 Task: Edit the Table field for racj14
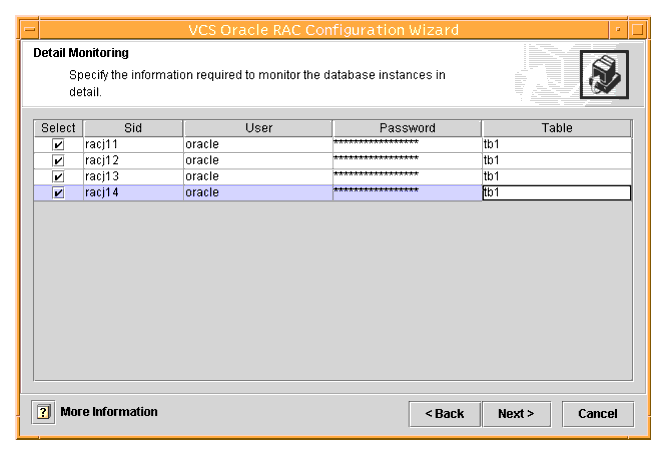pyautogui.click(x=556, y=193)
